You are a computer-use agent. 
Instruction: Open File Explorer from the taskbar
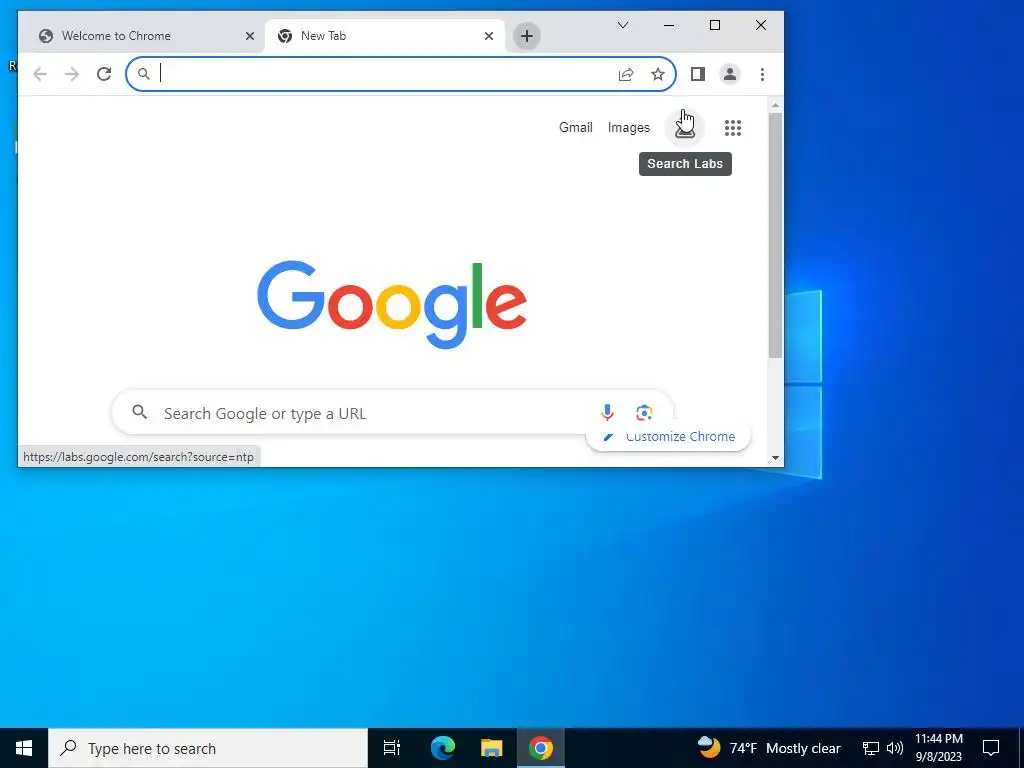tap(492, 748)
